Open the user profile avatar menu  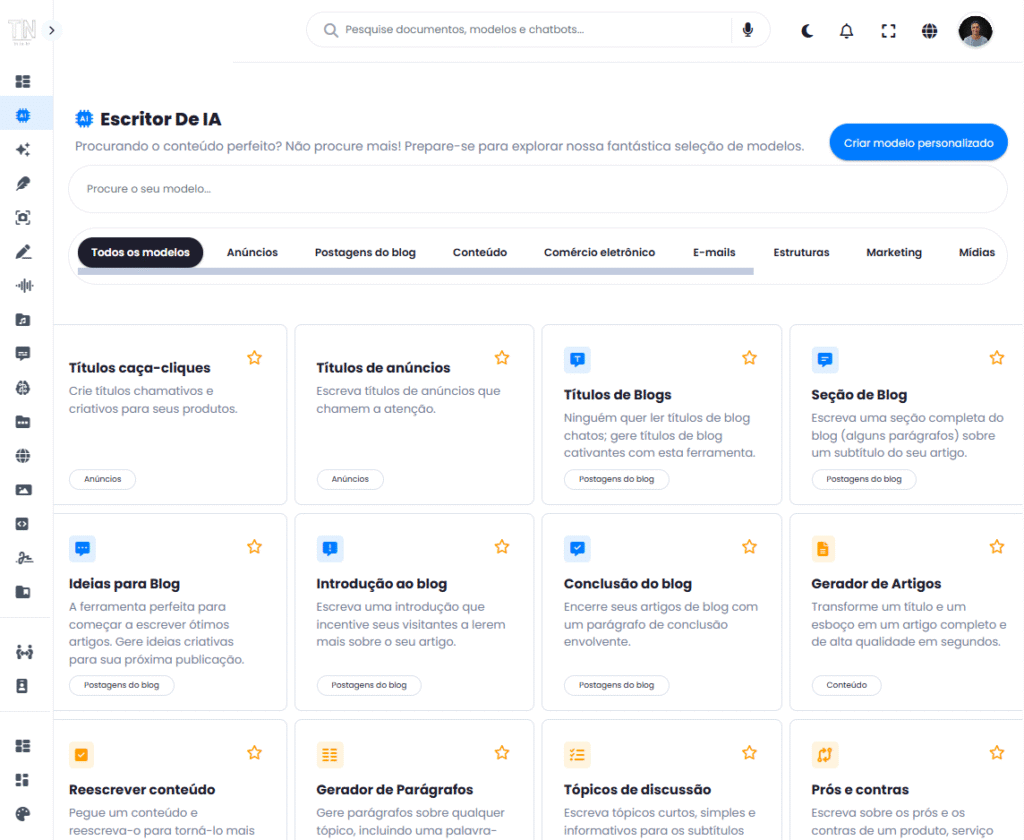[975, 31]
